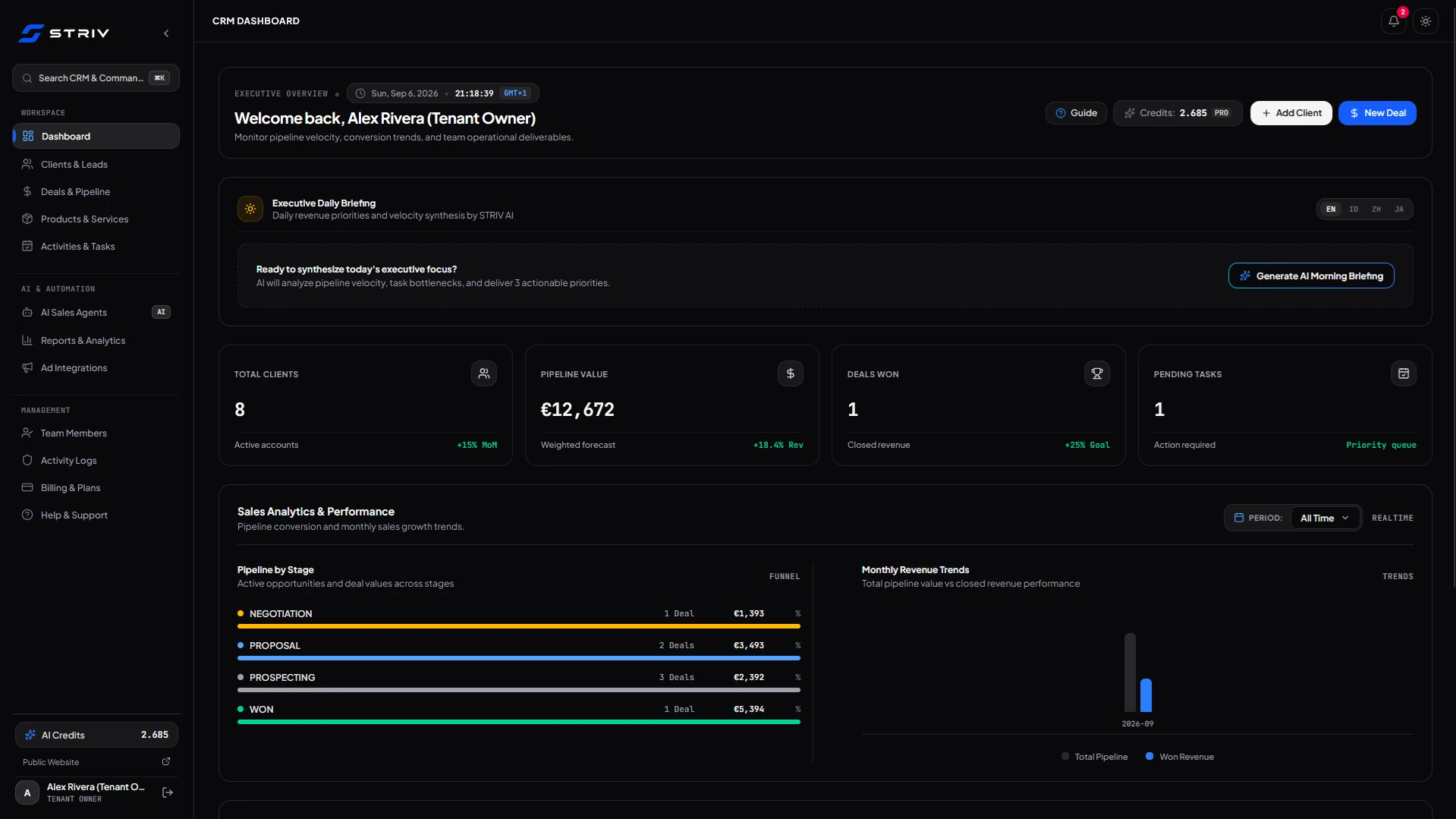Click the NEGOTIATION yellow progress bar
Screen dimensions: 1456x819
pyautogui.click(x=519, y=627)
